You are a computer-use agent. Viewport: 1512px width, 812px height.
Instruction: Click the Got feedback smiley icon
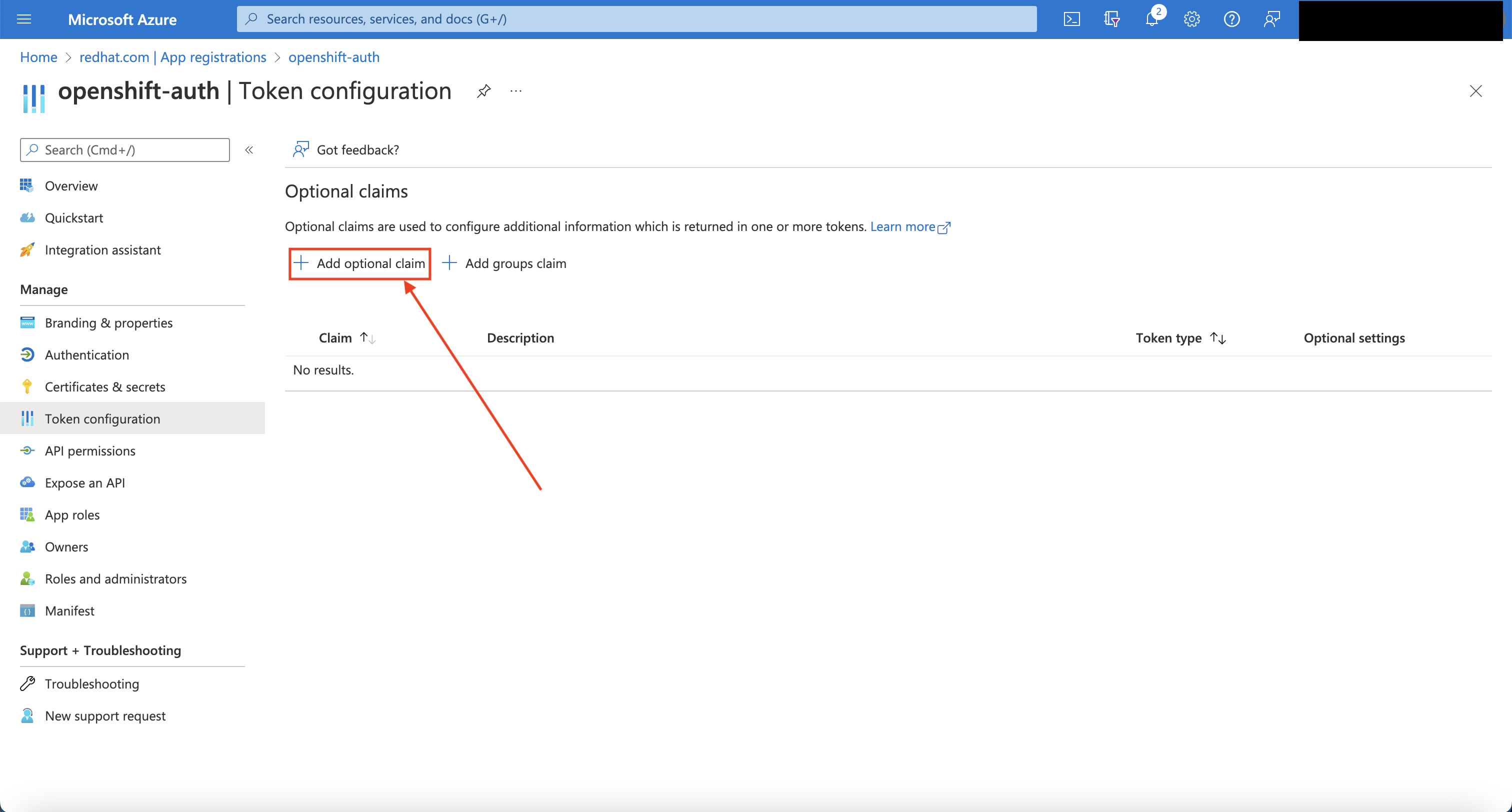pyautogui.click(x=301, y=149)
